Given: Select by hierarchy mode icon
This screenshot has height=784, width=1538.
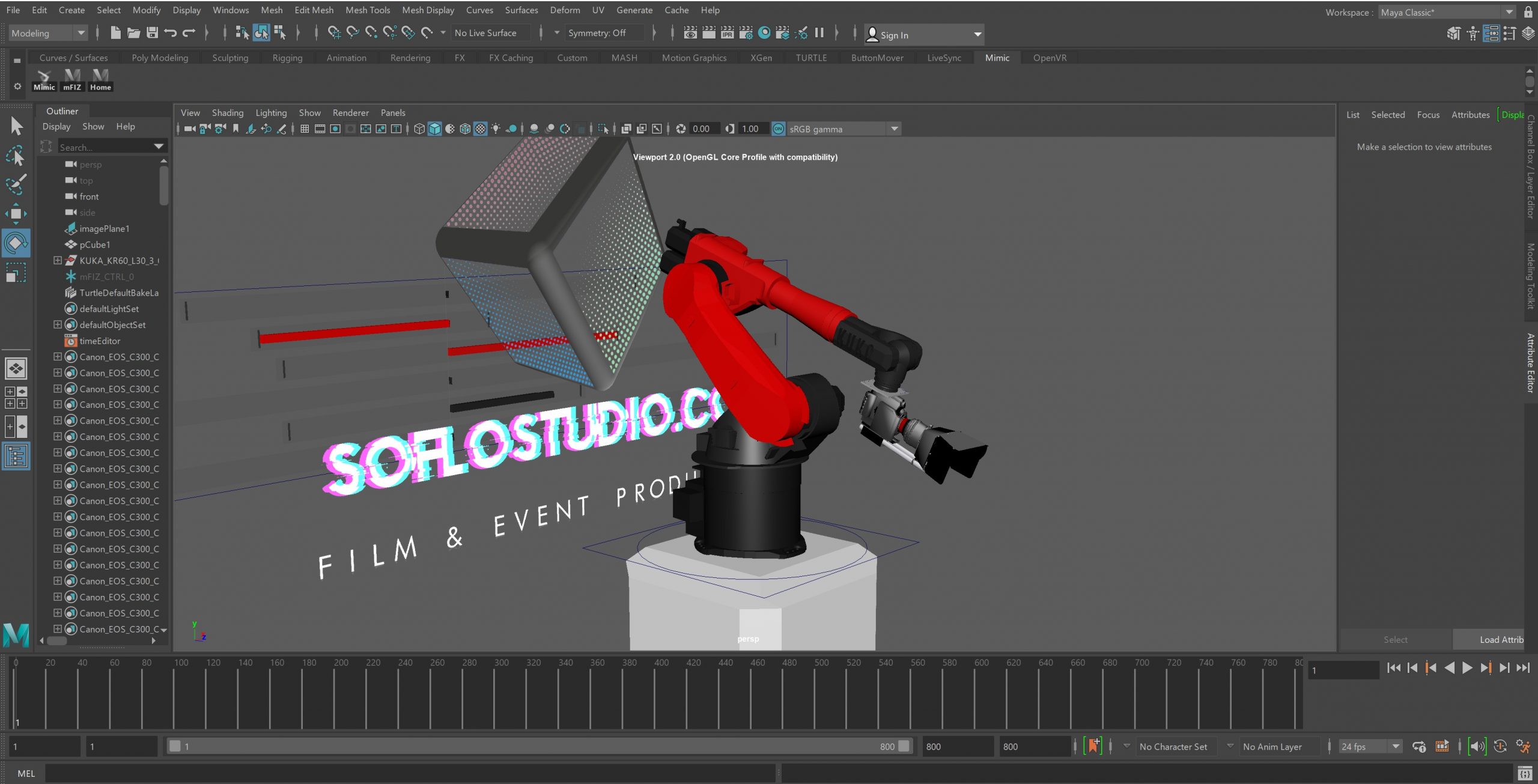Looking at the screenshot, I should [242, 33].
